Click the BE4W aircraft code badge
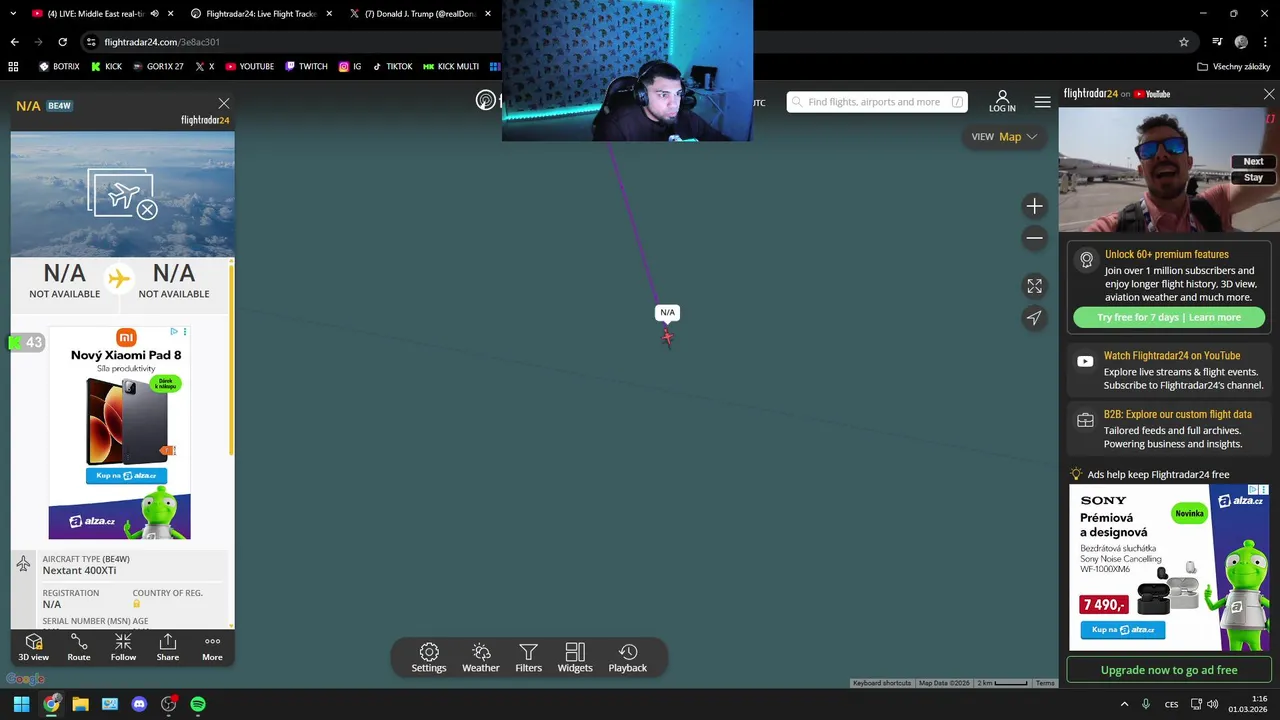The height and width of the screenshot is (720, 1280). pos(59,106)
